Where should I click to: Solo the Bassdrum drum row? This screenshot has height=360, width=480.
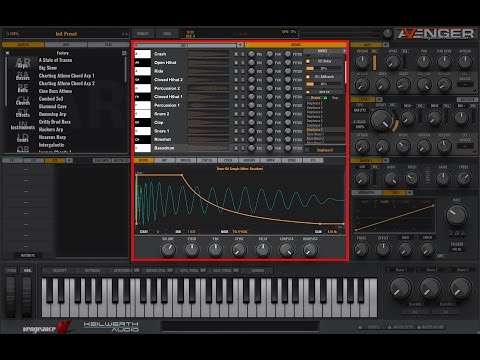(243, 148)
